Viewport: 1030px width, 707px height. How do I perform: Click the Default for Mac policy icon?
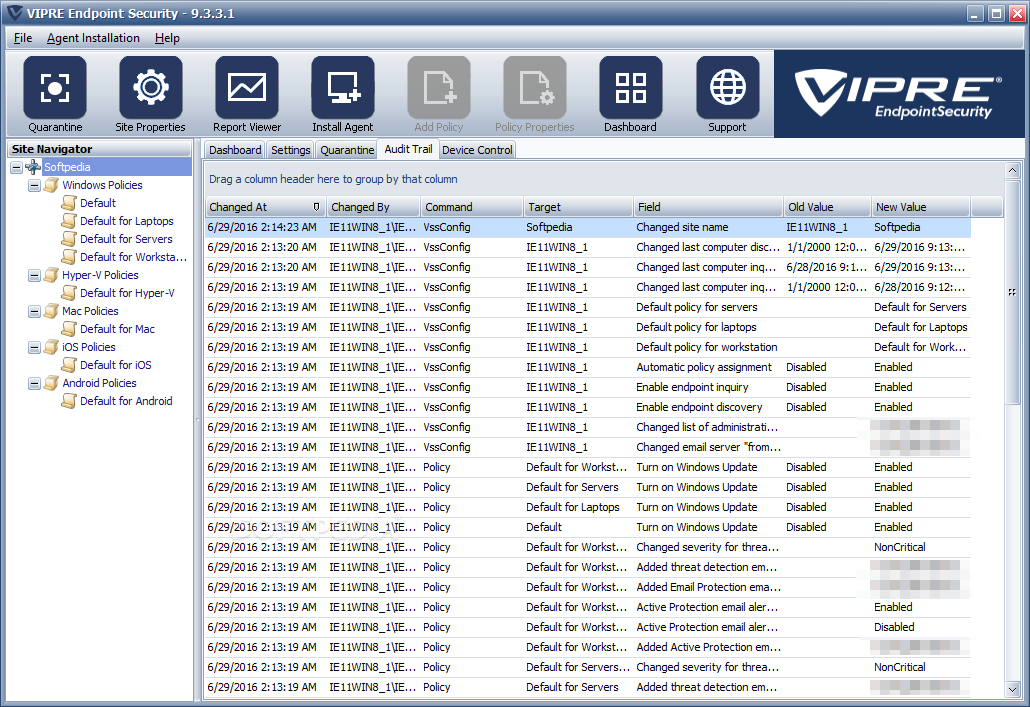tap(69, 329)
